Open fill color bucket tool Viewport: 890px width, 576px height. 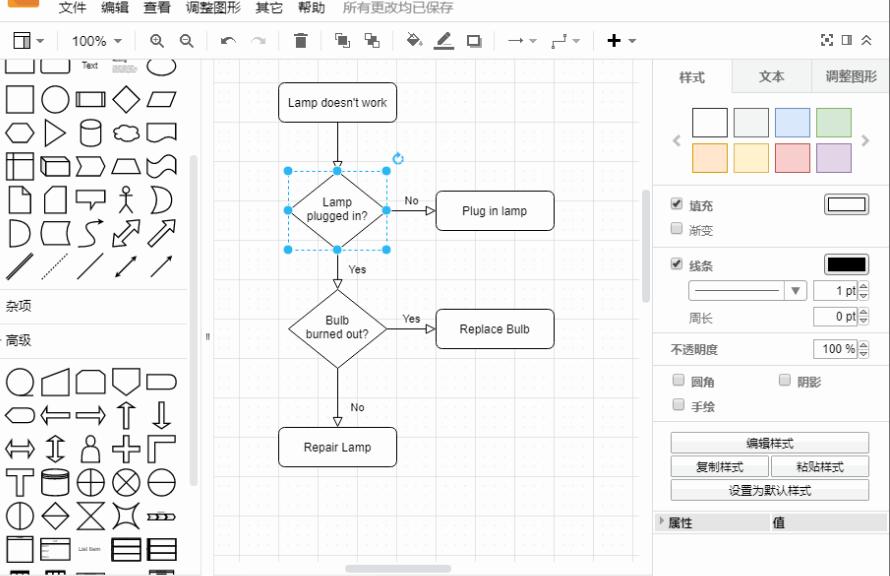point(414,40)
